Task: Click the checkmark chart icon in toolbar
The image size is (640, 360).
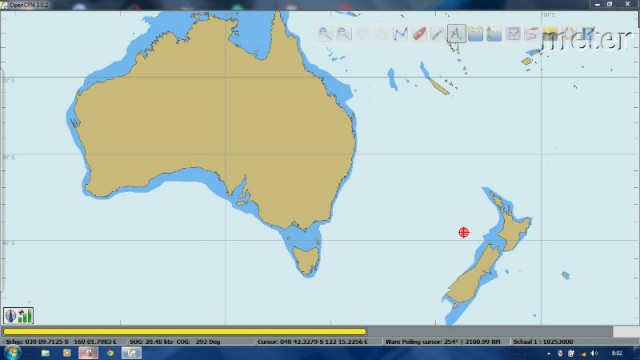Action: tap(513, 33)
